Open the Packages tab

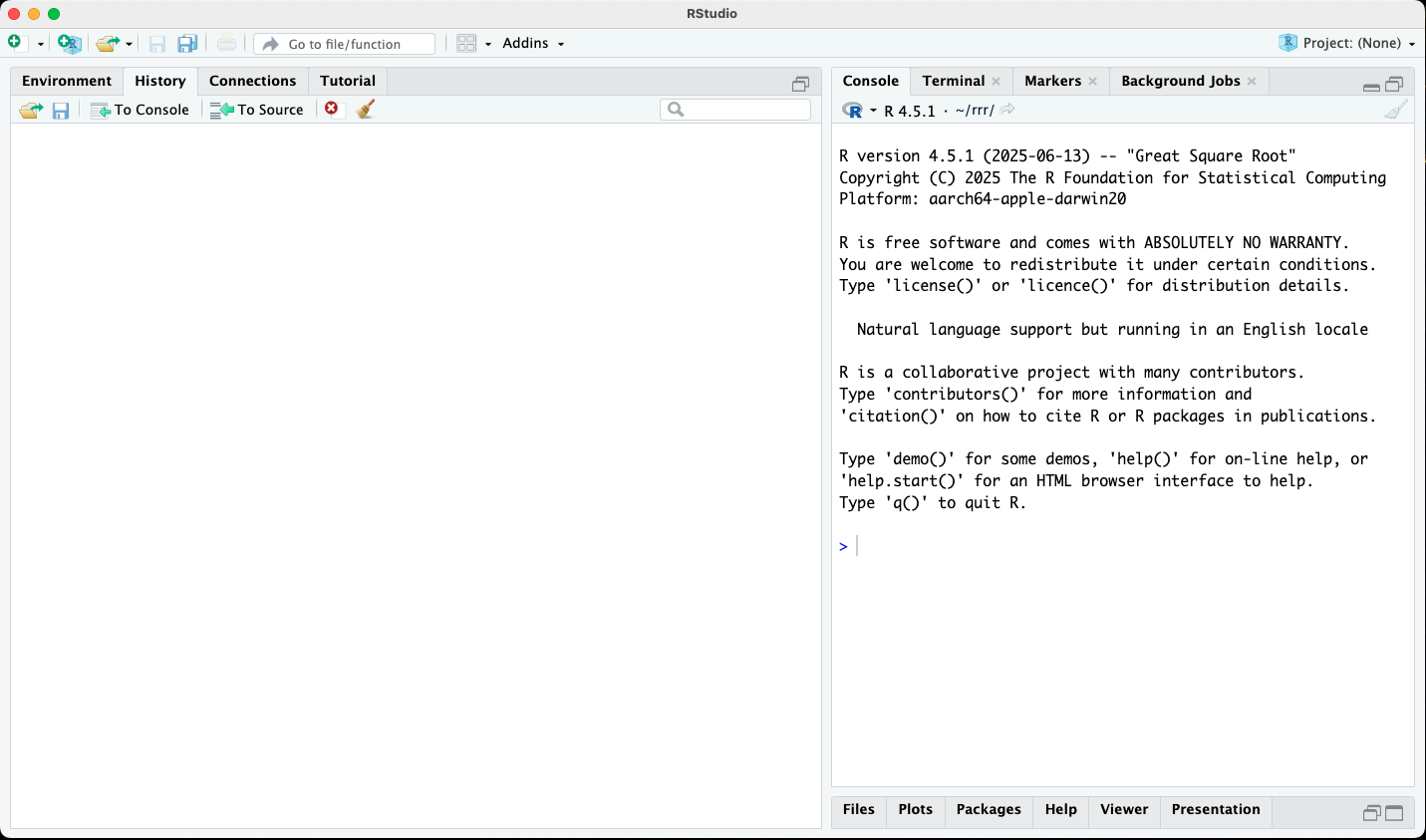[988, 809]
